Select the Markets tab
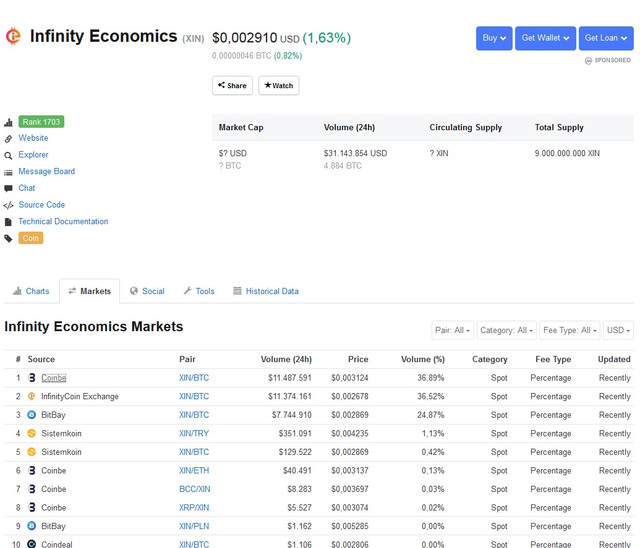The height and width of the screenshot is (548, 640). click(90, 291)
